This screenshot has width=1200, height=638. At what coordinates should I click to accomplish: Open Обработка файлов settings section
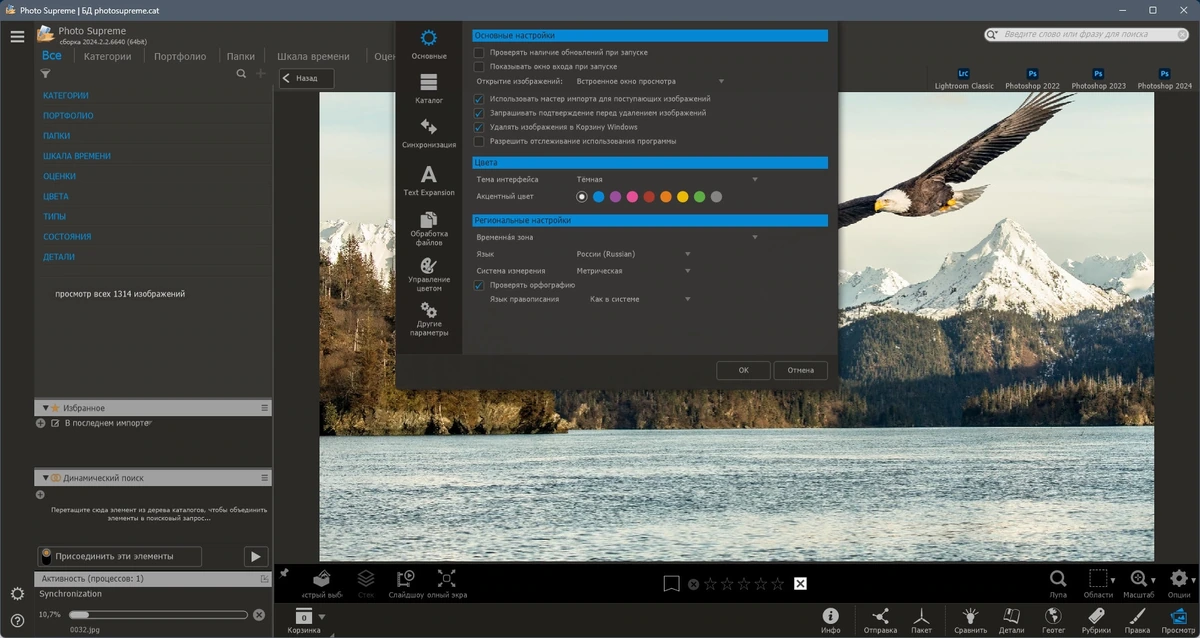pos(429,230)
